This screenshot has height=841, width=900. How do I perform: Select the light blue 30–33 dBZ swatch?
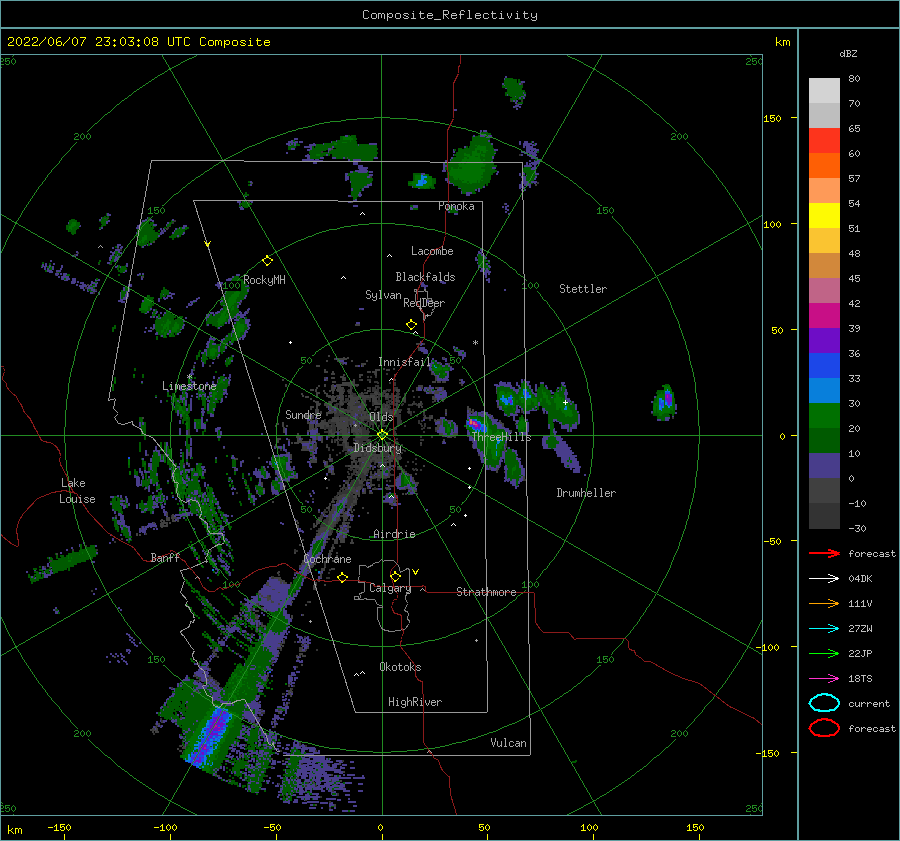click(x=824, y=391)
